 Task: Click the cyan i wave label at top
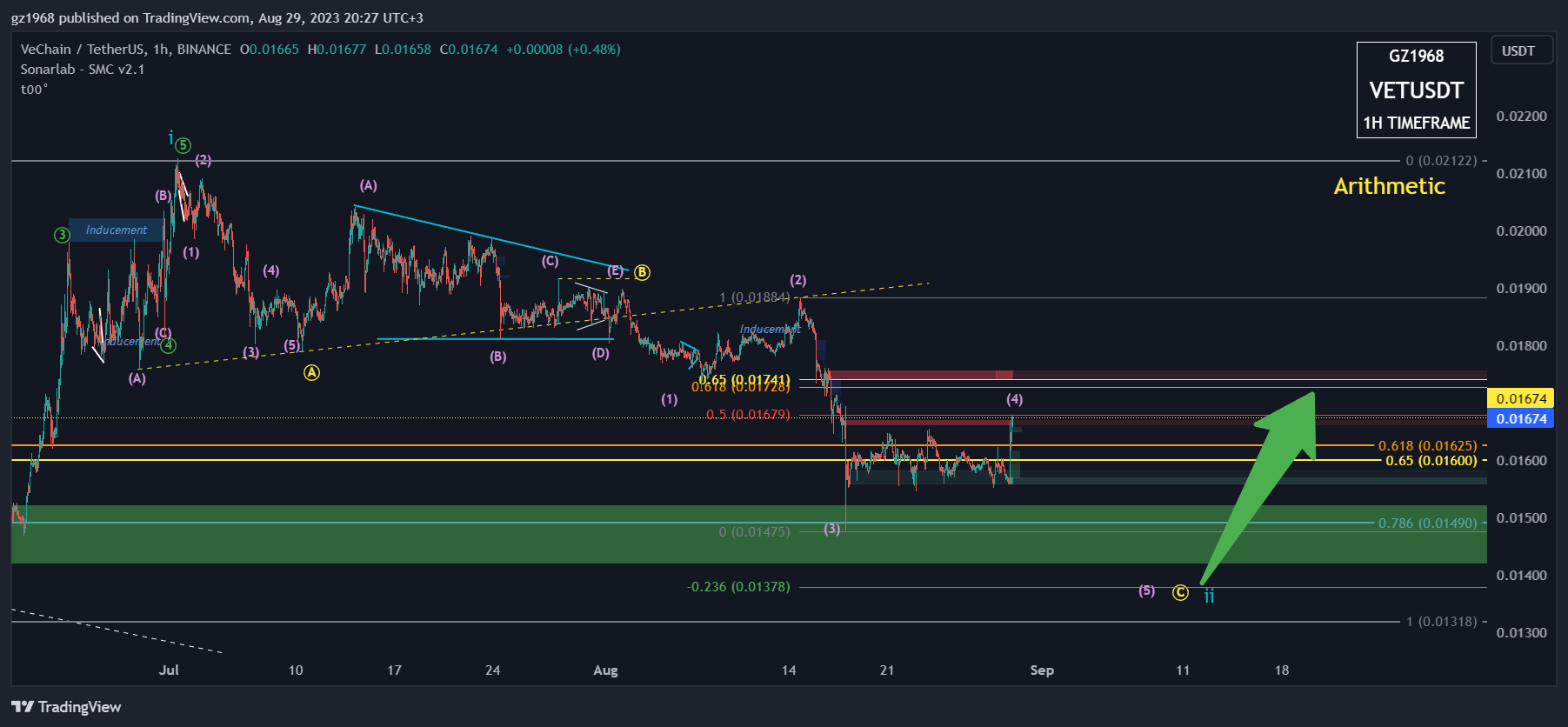(170, 137)
